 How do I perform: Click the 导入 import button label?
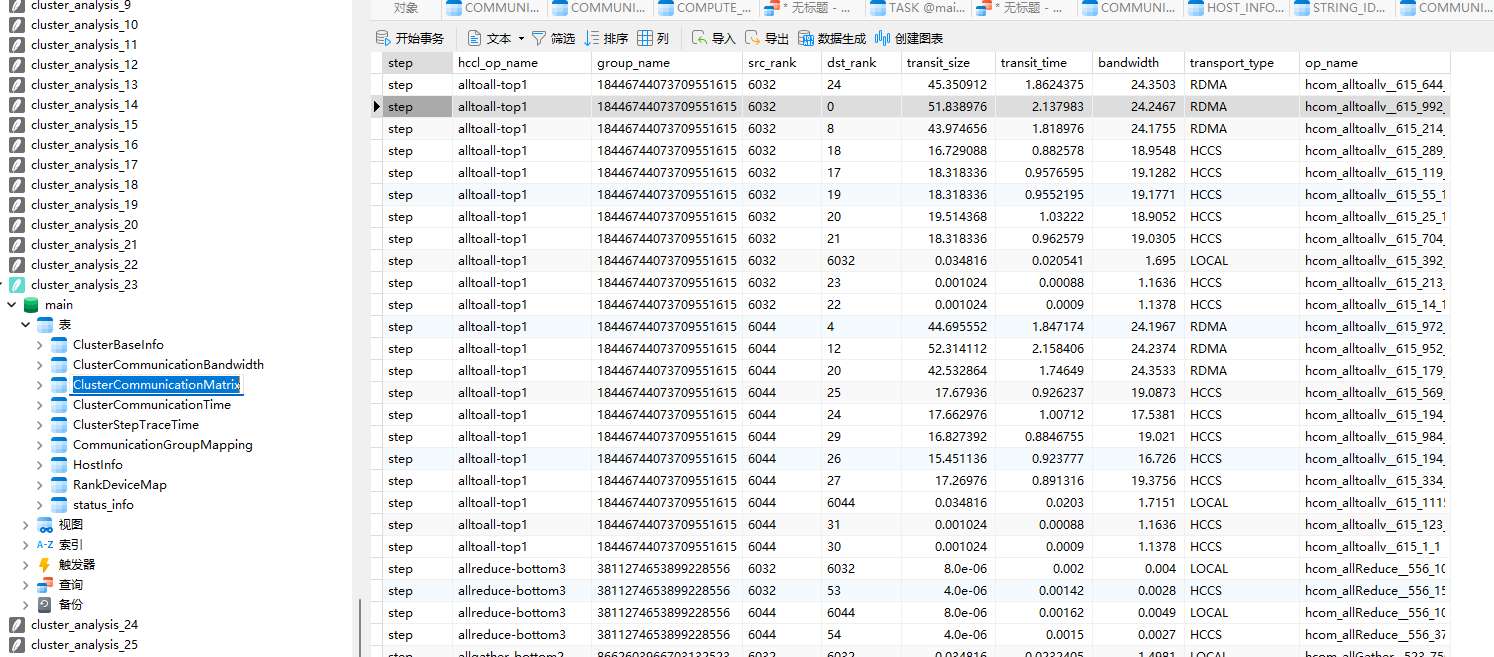724,39
